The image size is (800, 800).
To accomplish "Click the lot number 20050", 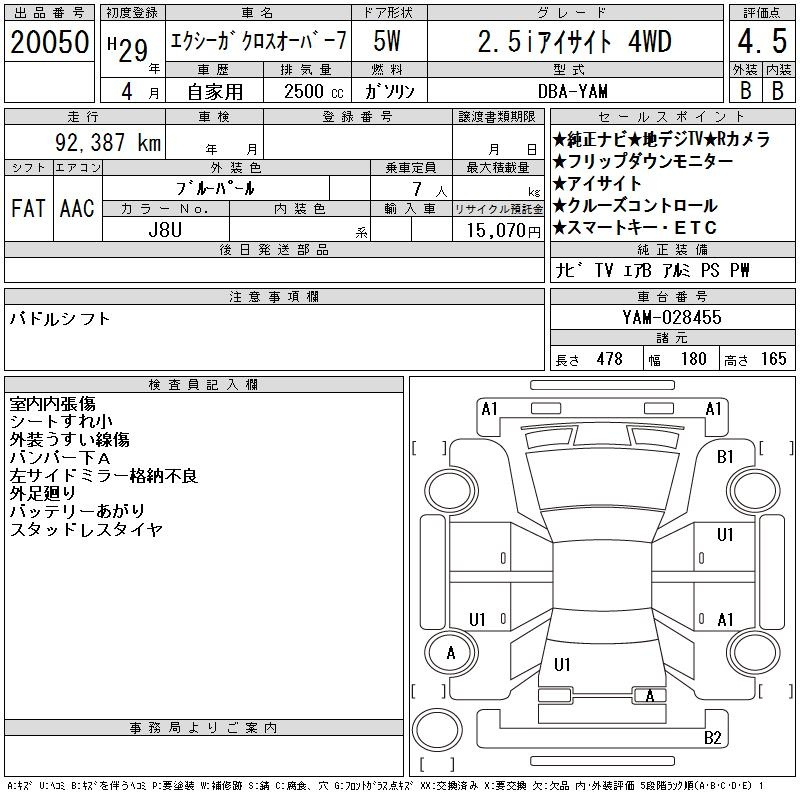I will click(49, 42).
